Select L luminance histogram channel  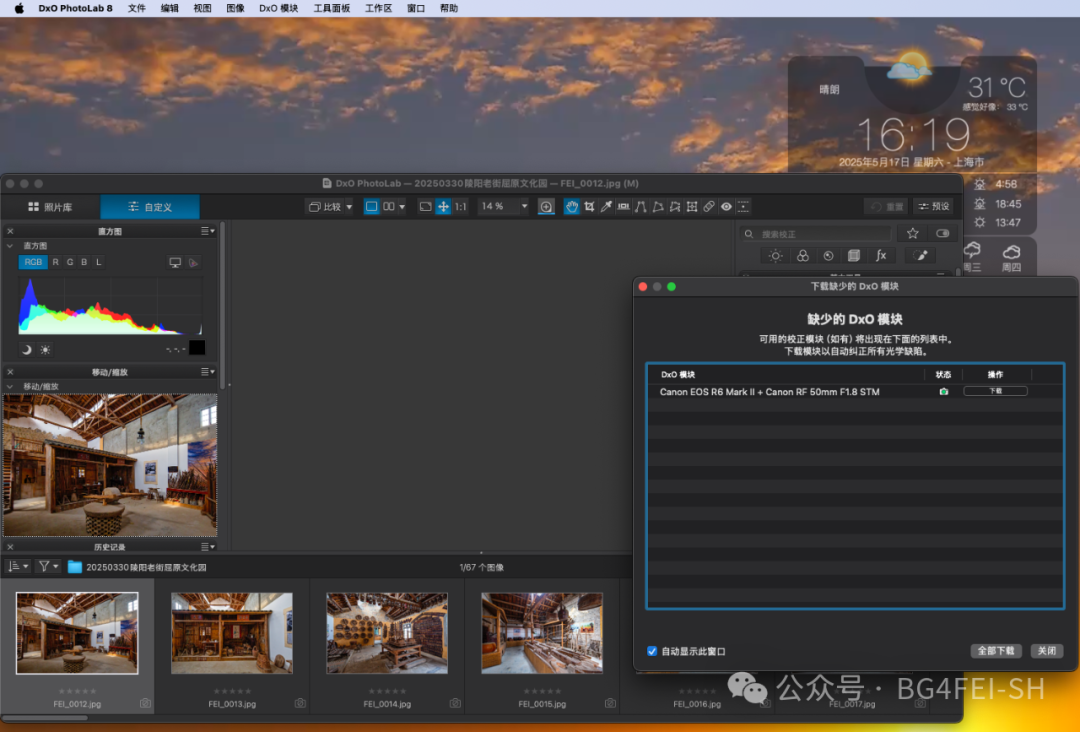(98, 262)
